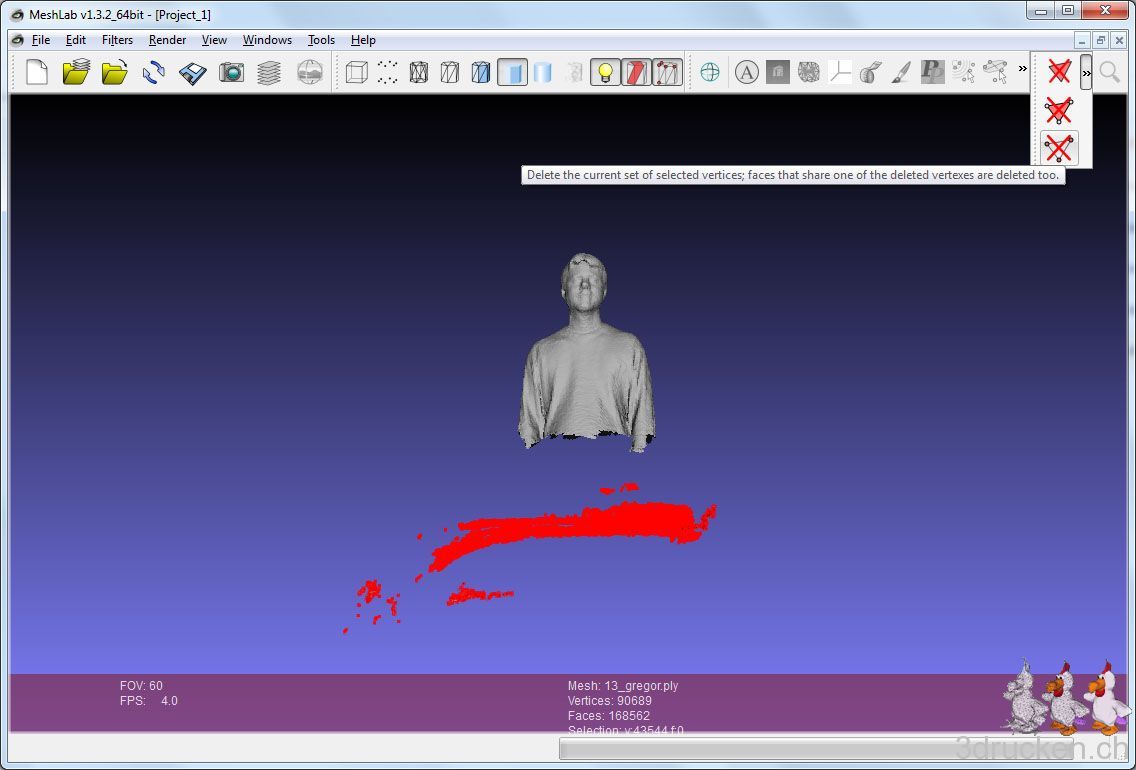The image size is (1136, 770).
Task: Click the 'Mesh: 13_gregor.ply' text
Action: point(623,685)
